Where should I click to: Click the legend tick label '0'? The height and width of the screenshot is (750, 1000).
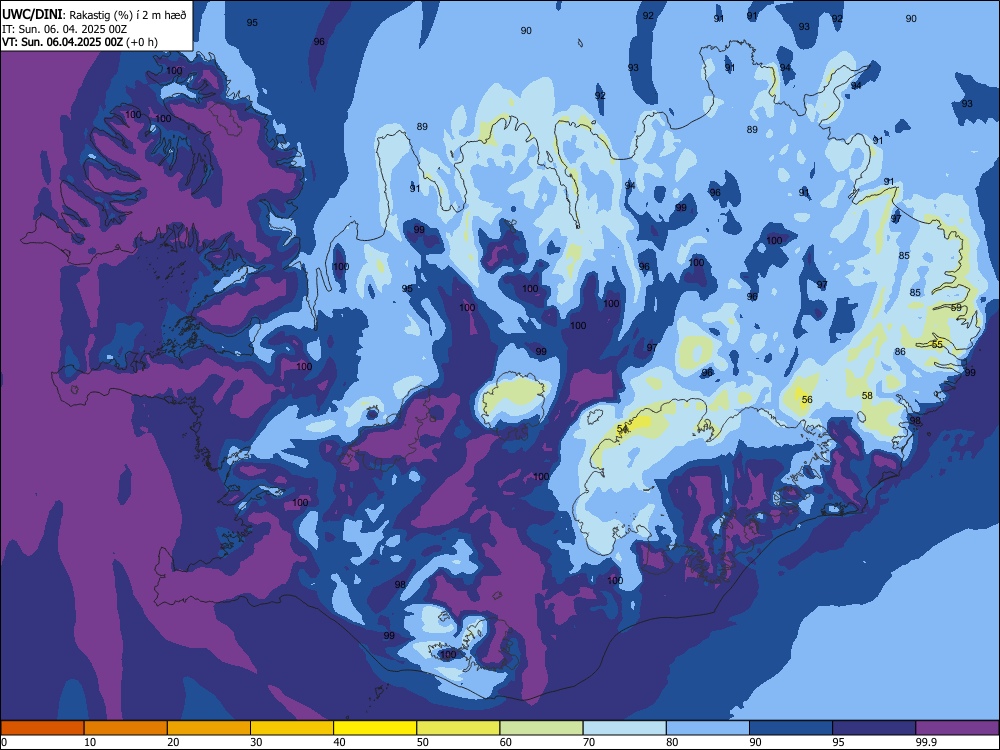click(x=4, y=742)
